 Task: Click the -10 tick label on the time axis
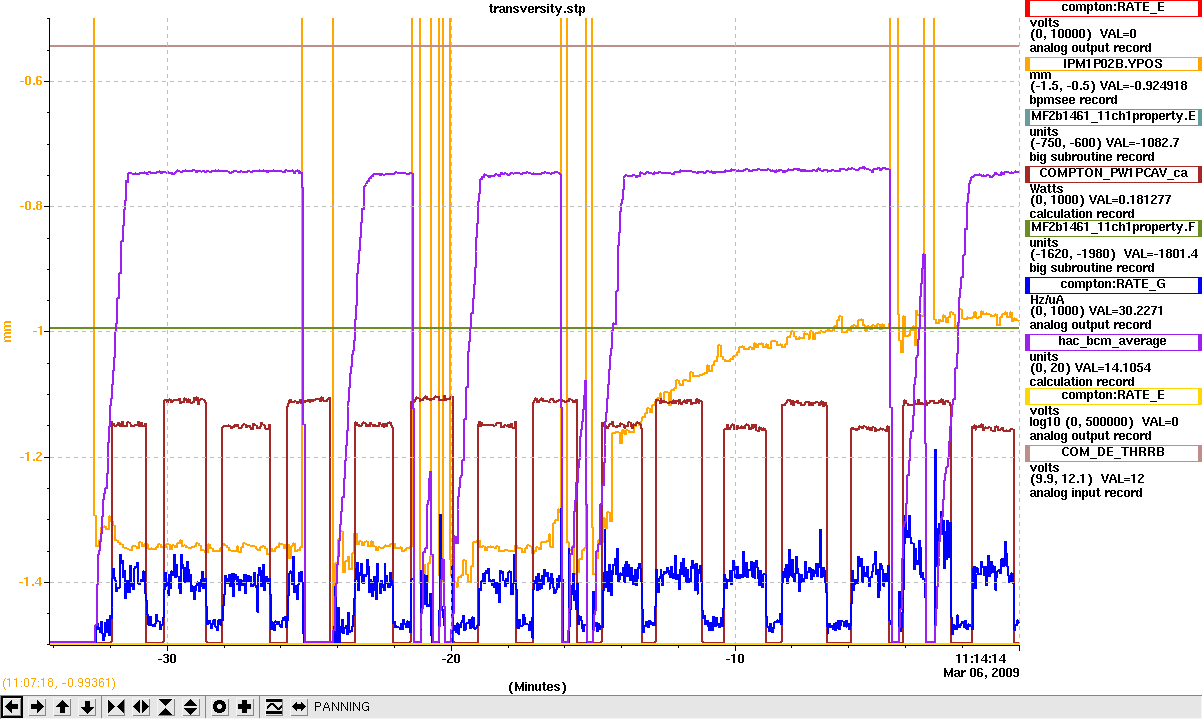[735, 658]
